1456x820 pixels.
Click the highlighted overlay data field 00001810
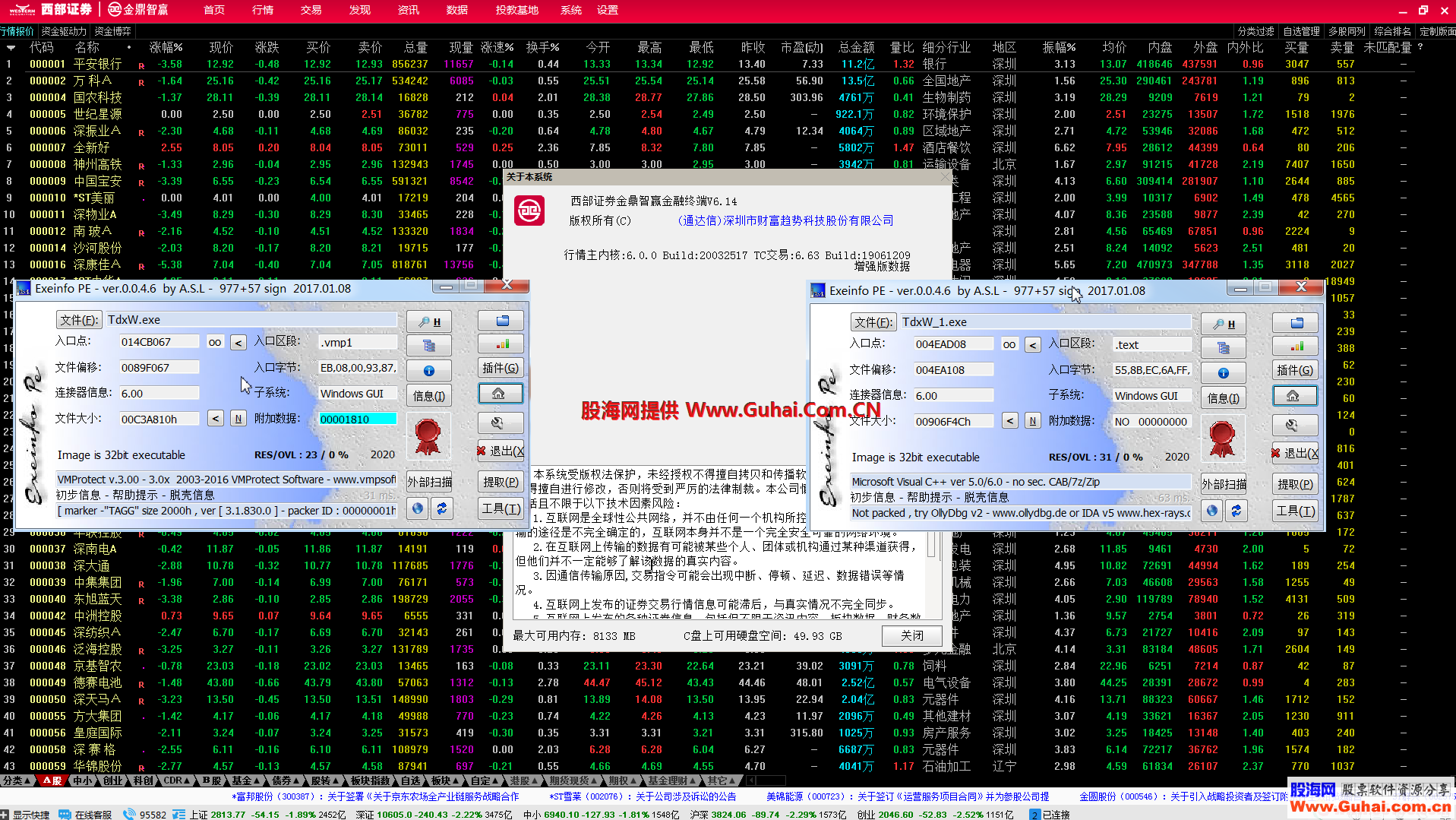pos(357,419)
